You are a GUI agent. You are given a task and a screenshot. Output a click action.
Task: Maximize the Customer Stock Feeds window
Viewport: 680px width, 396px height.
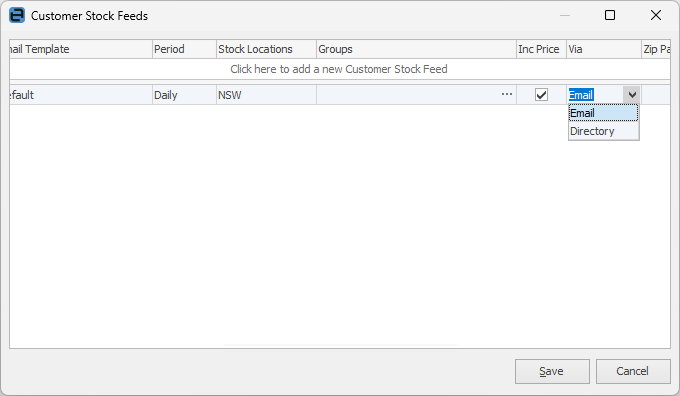(x=610, y=15)
